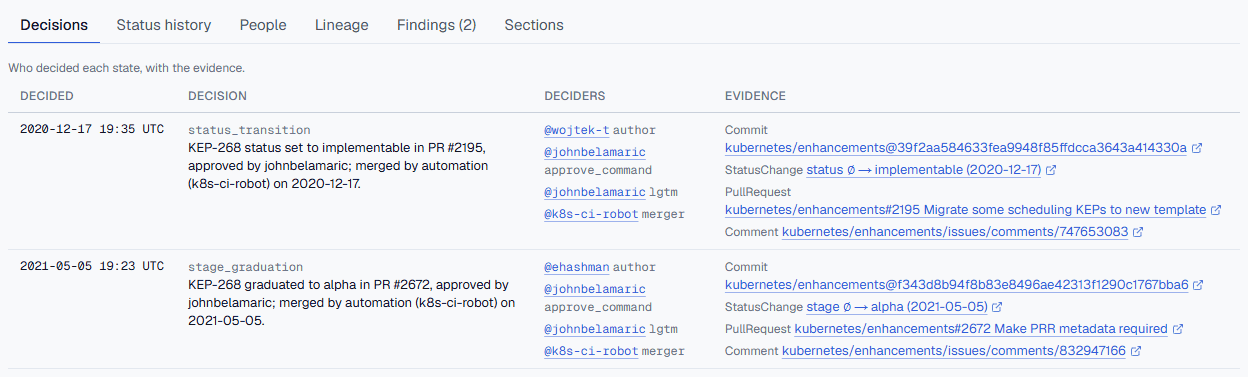This screenshot has width=1248, height=377.
Task: Select timestamp 2021-05-05 19:23 UTC
Action: [x=92, y=267]
